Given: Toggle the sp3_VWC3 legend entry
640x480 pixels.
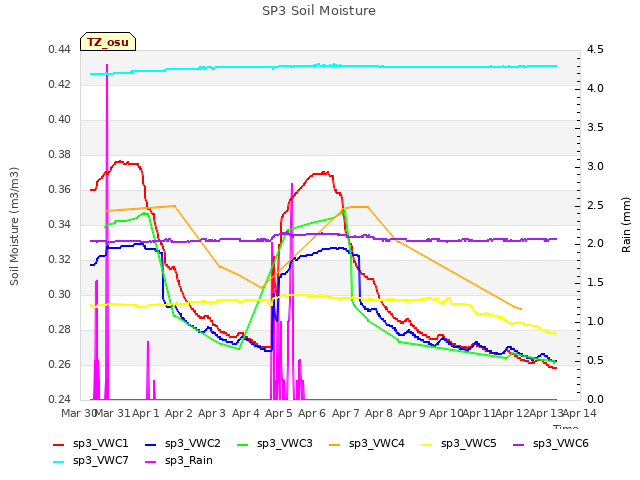Looking at the screenshot, I should point(275,444).
